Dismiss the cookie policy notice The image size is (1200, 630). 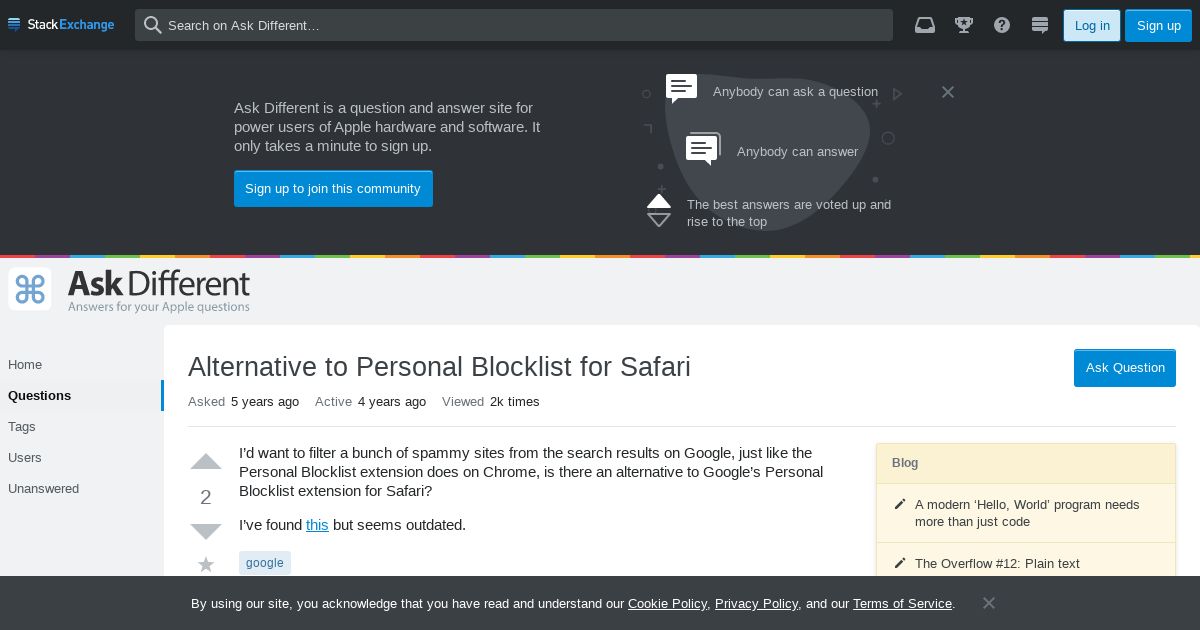[x=989, y=603]
